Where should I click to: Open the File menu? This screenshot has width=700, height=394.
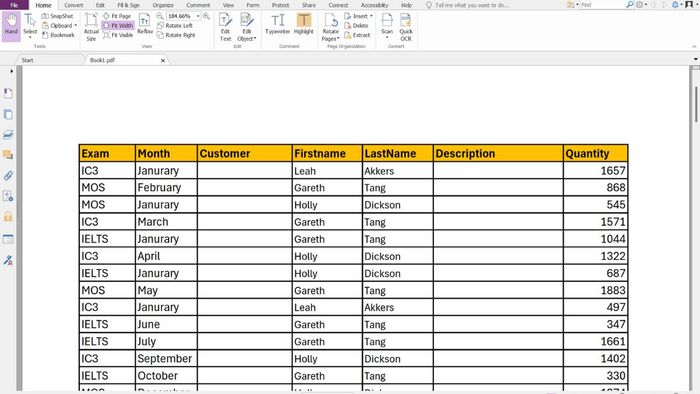pyautogui.click(x=14, y=5)
